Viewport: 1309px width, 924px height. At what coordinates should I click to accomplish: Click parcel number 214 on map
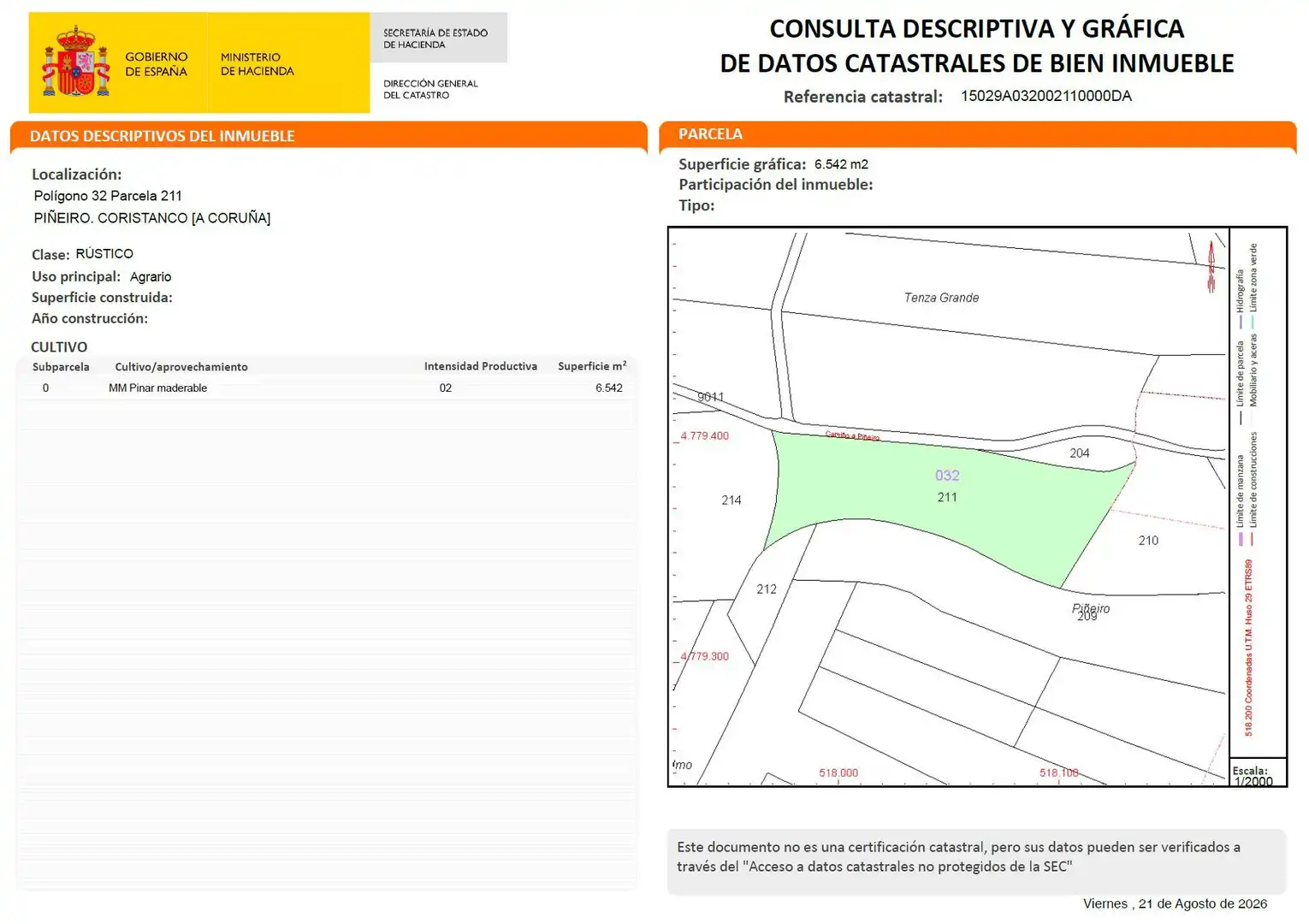point(731,500)
